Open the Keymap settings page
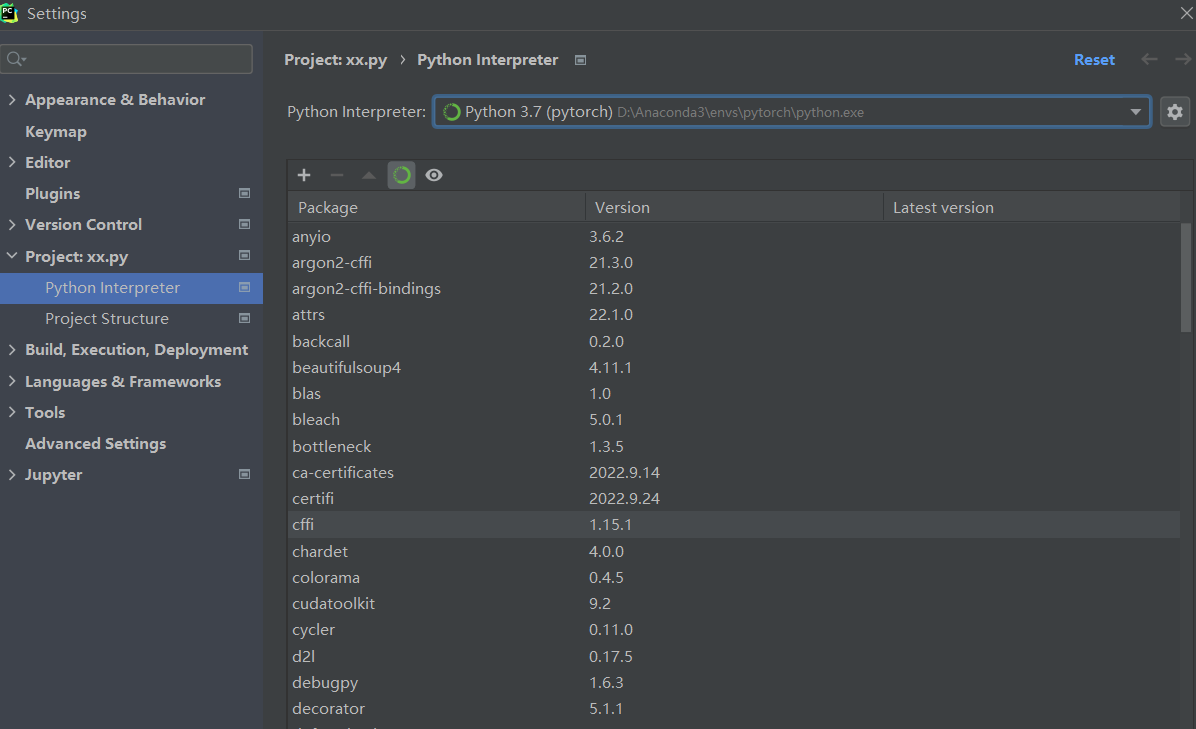1196x729 pixels. 56,132
